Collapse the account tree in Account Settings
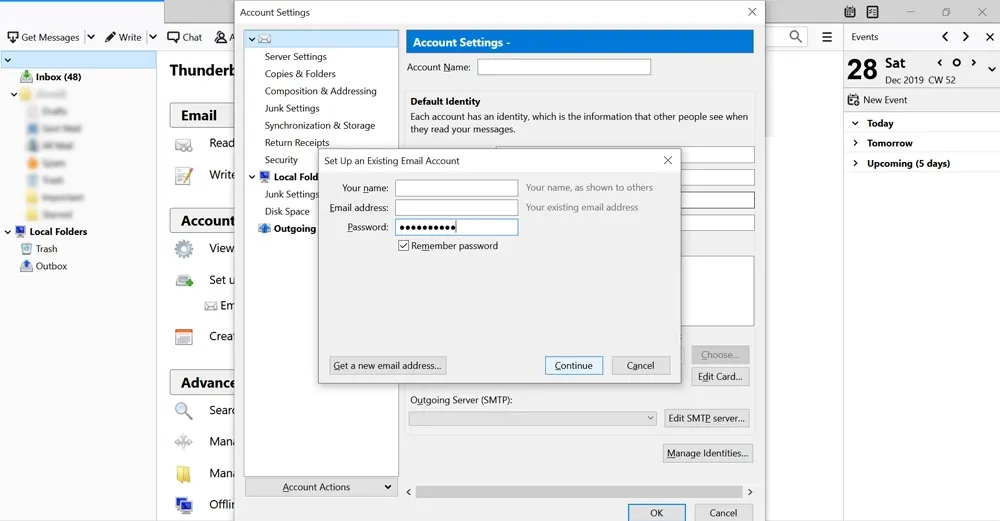Image resolution: width=1000 pixels, height=521 pixels. click(x=252, y=40)
